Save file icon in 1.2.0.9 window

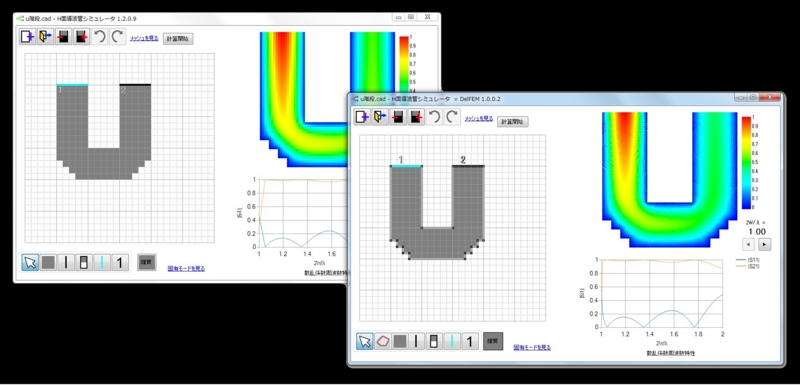pyautogui.click(x=63, y=37)
